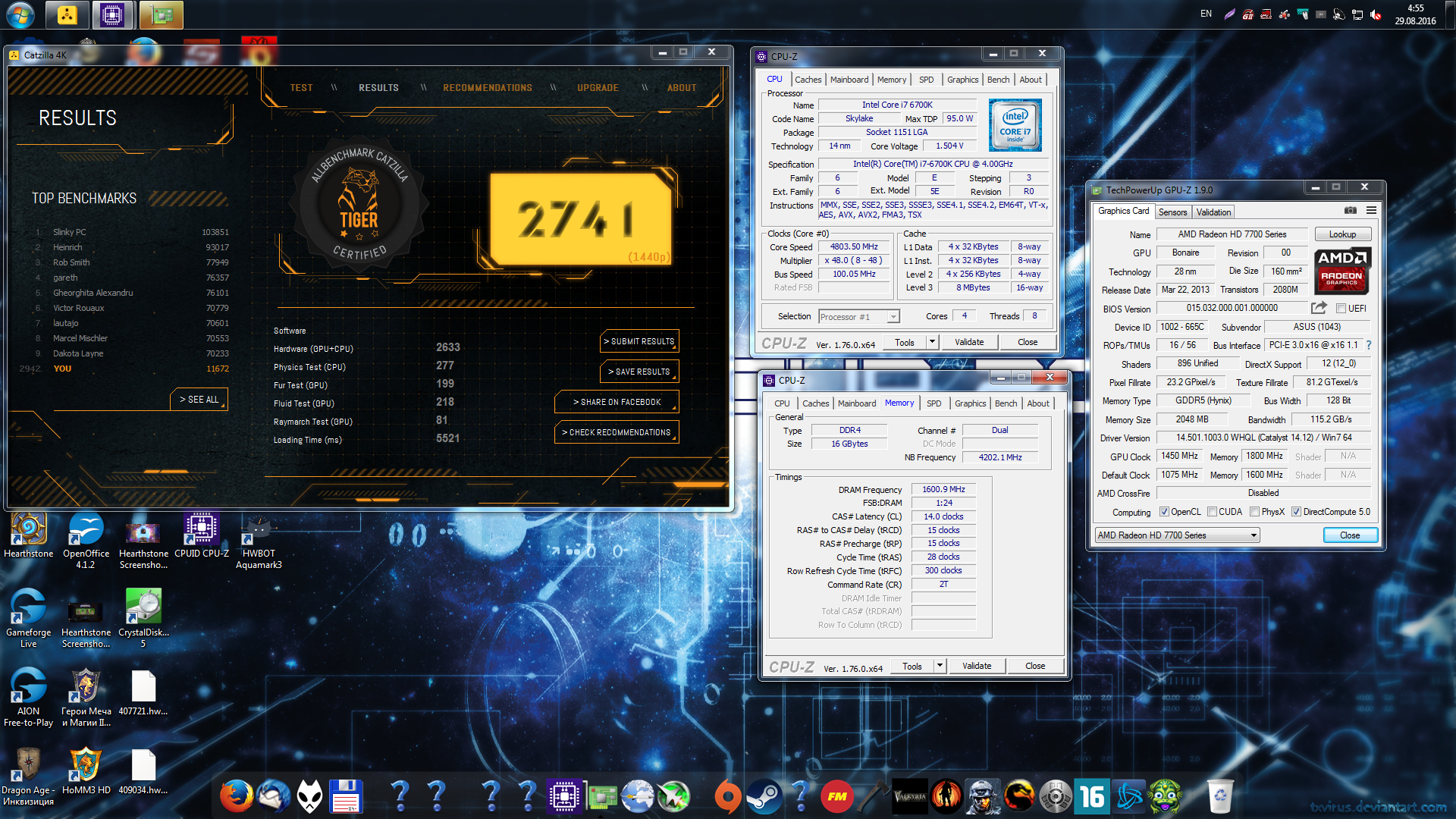Open the Mortal Kombat dragon icon in dock

[x=1019, y=796]
